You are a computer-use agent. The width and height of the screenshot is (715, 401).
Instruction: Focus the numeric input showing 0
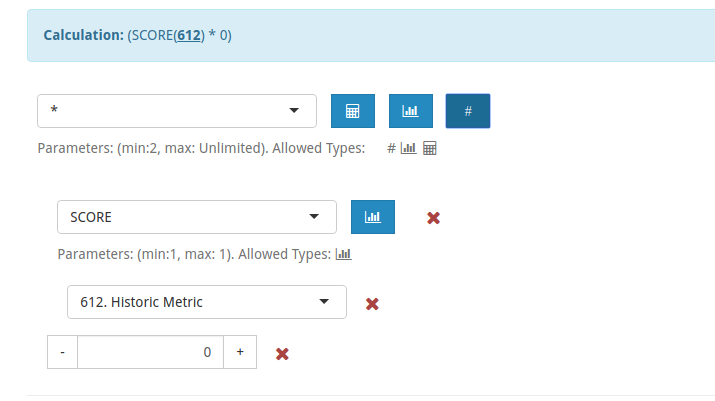pyautogui.click(x=150, y=352)
